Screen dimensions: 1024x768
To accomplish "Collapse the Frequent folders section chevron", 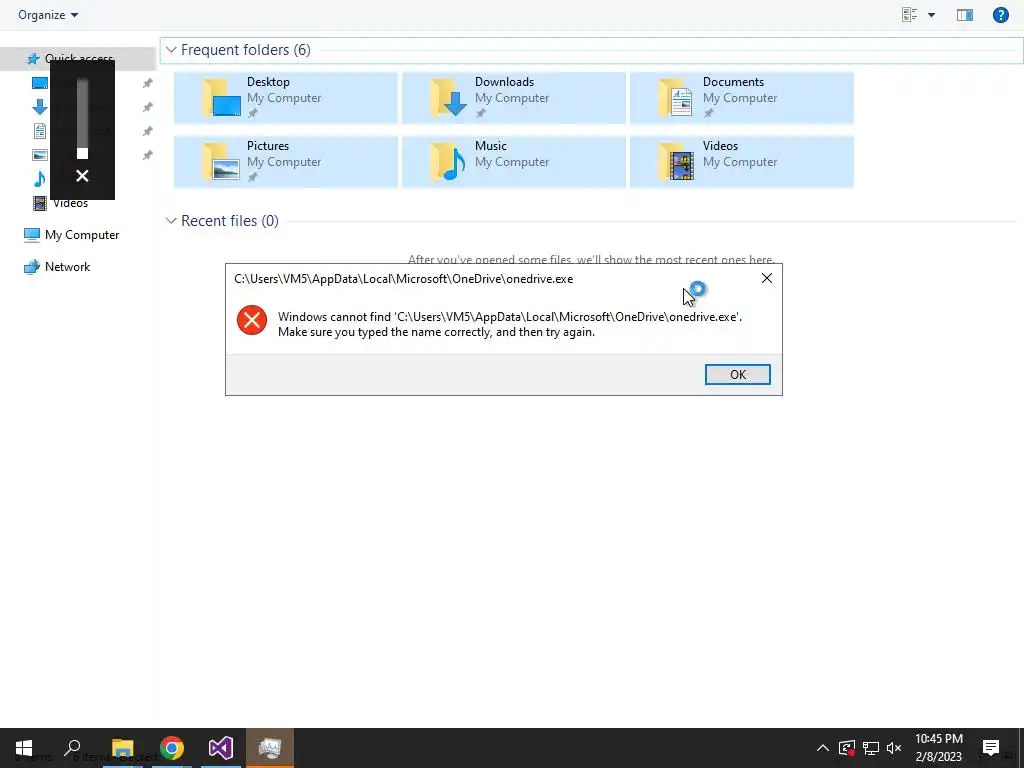I will 171,50.
